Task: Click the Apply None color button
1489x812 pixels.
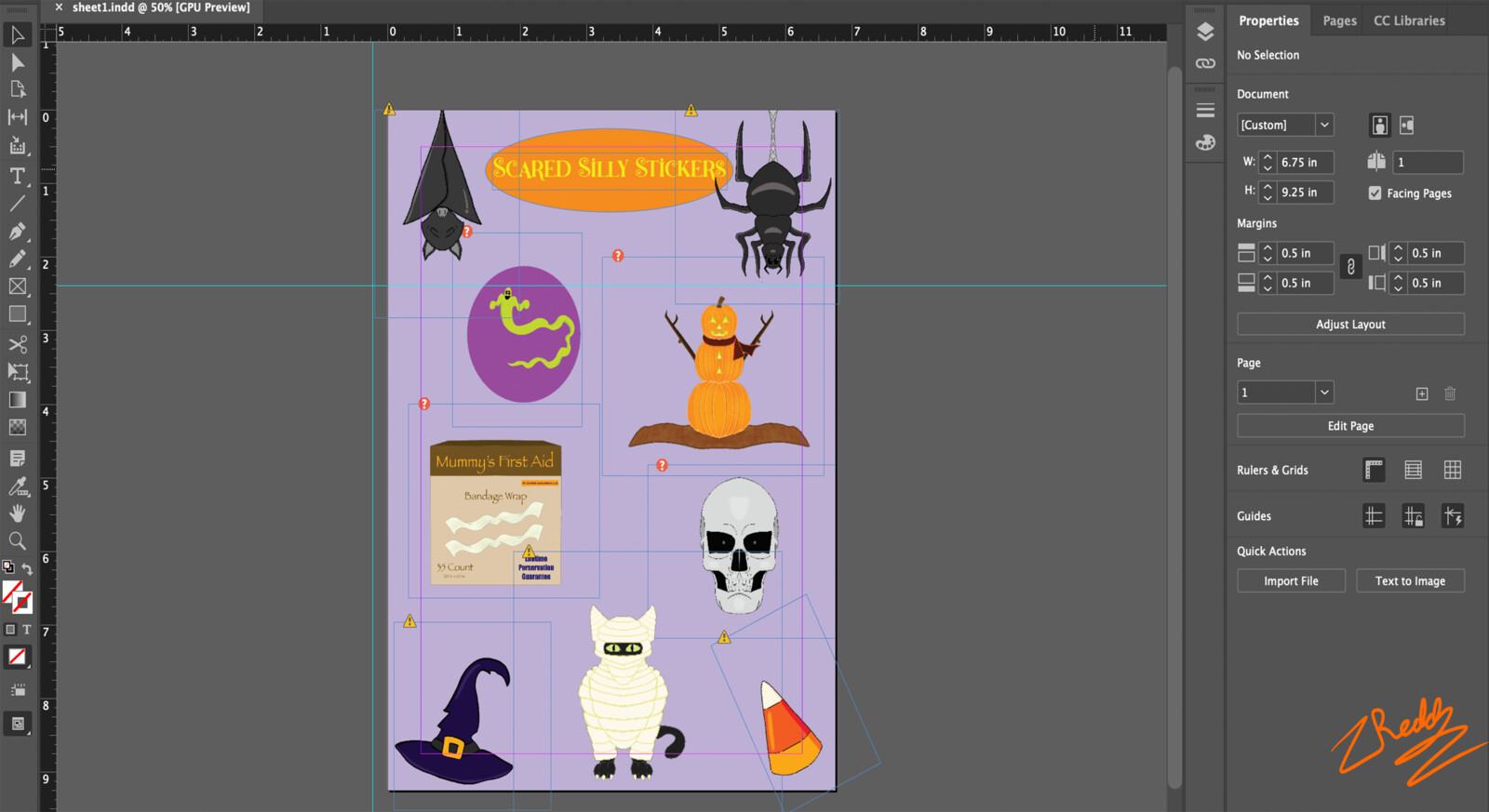Action: coord(17,658)
